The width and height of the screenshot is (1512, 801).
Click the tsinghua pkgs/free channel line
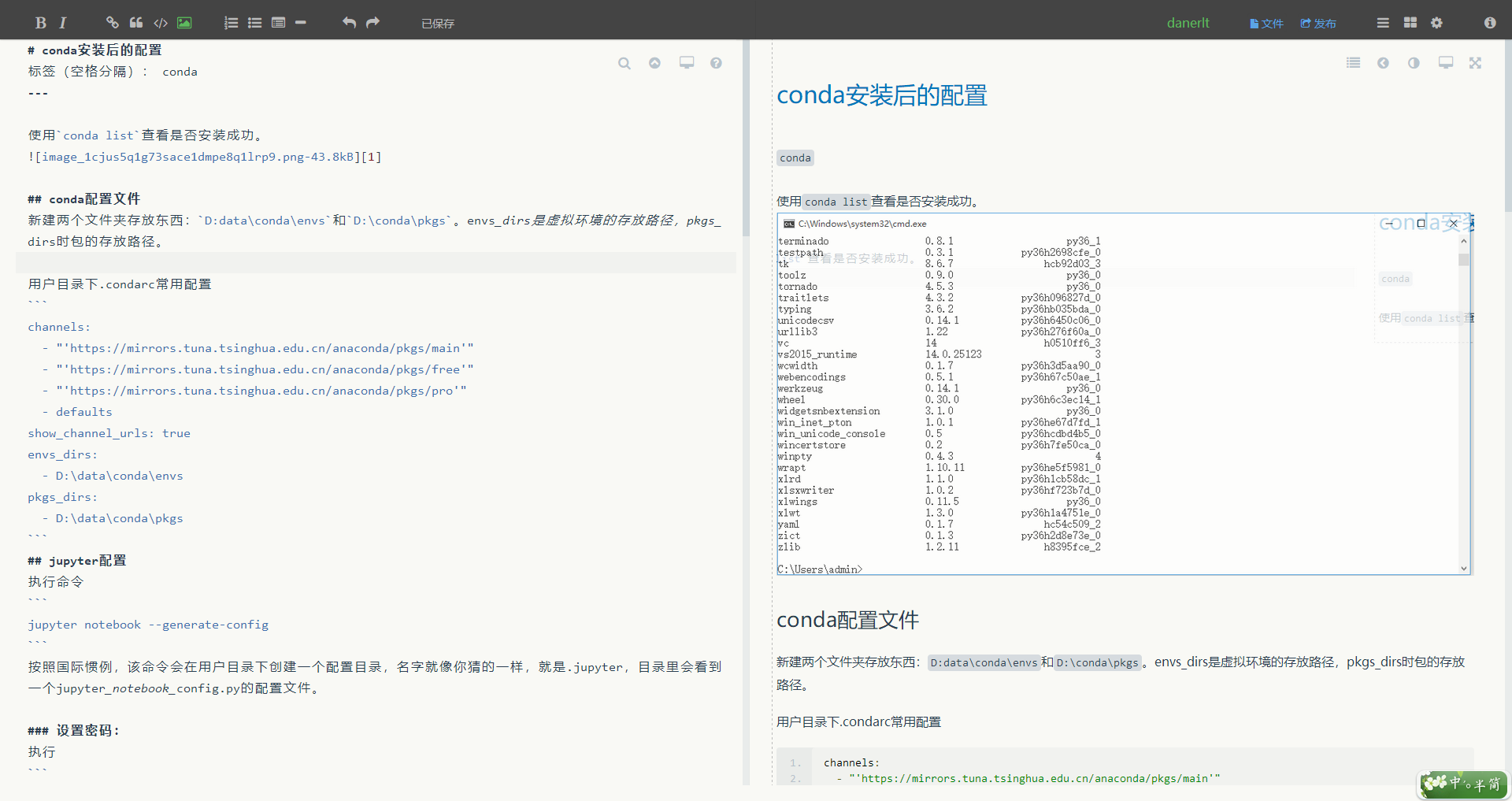[x=258, y=369]
